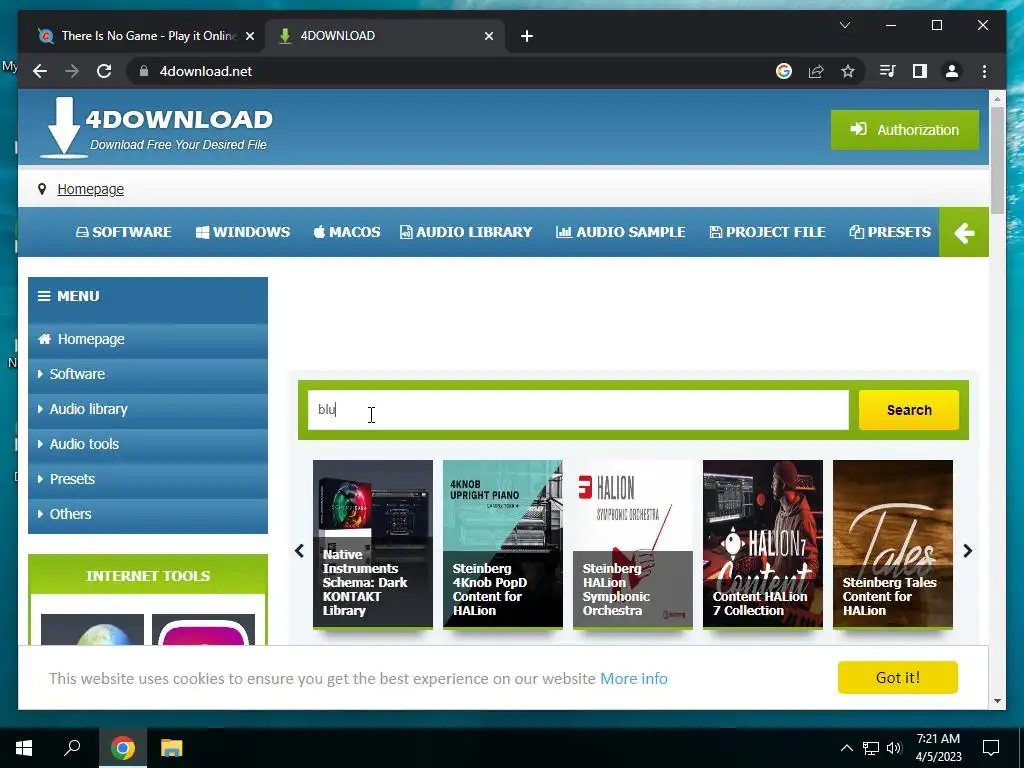Open the volume tray icon
Image resolution: width=1024 pixels, height=768 pixels.
(x=894, y=748)
